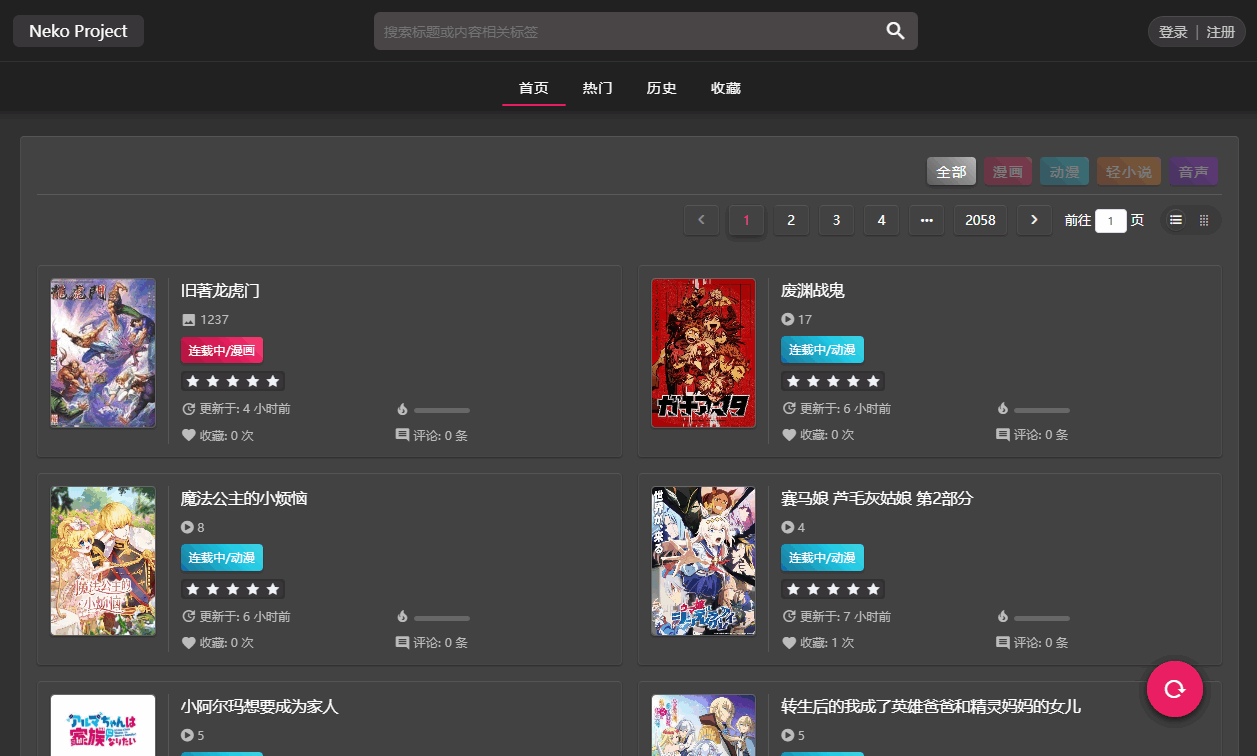Click flame popularity icon on 旧著龙虎门
1257x756 pixels.
click(403, 409)
